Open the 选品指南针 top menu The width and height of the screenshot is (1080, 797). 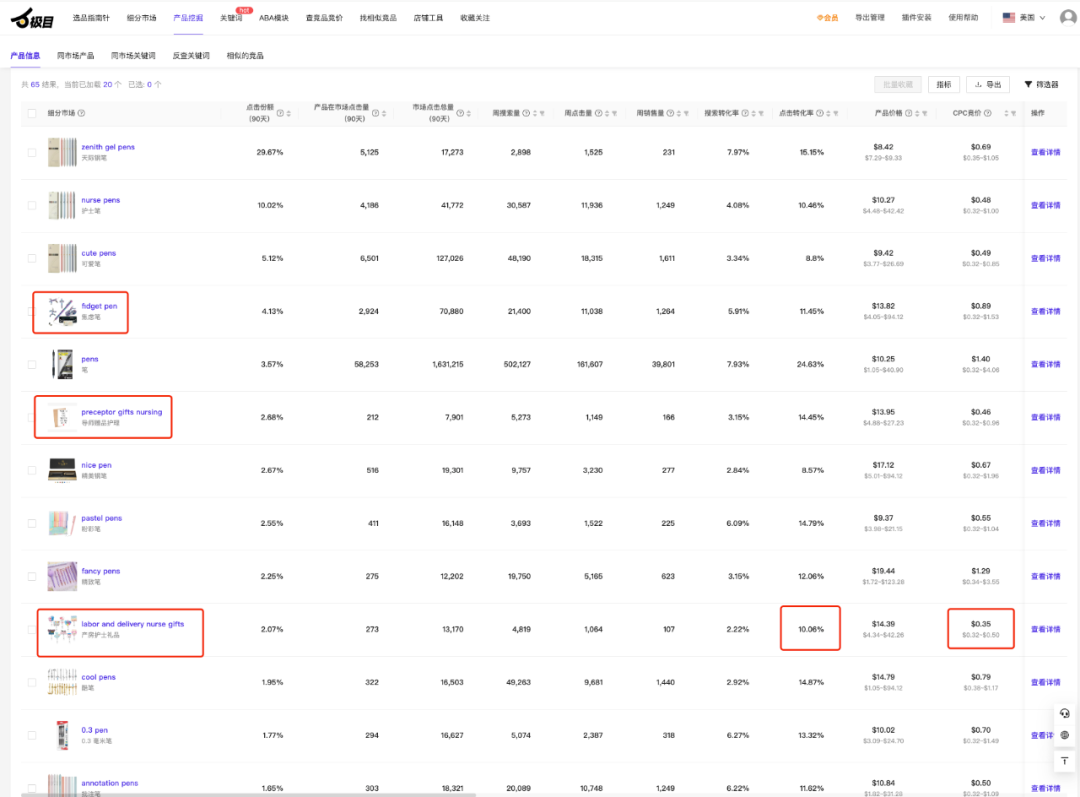click(x=91, y=18)
